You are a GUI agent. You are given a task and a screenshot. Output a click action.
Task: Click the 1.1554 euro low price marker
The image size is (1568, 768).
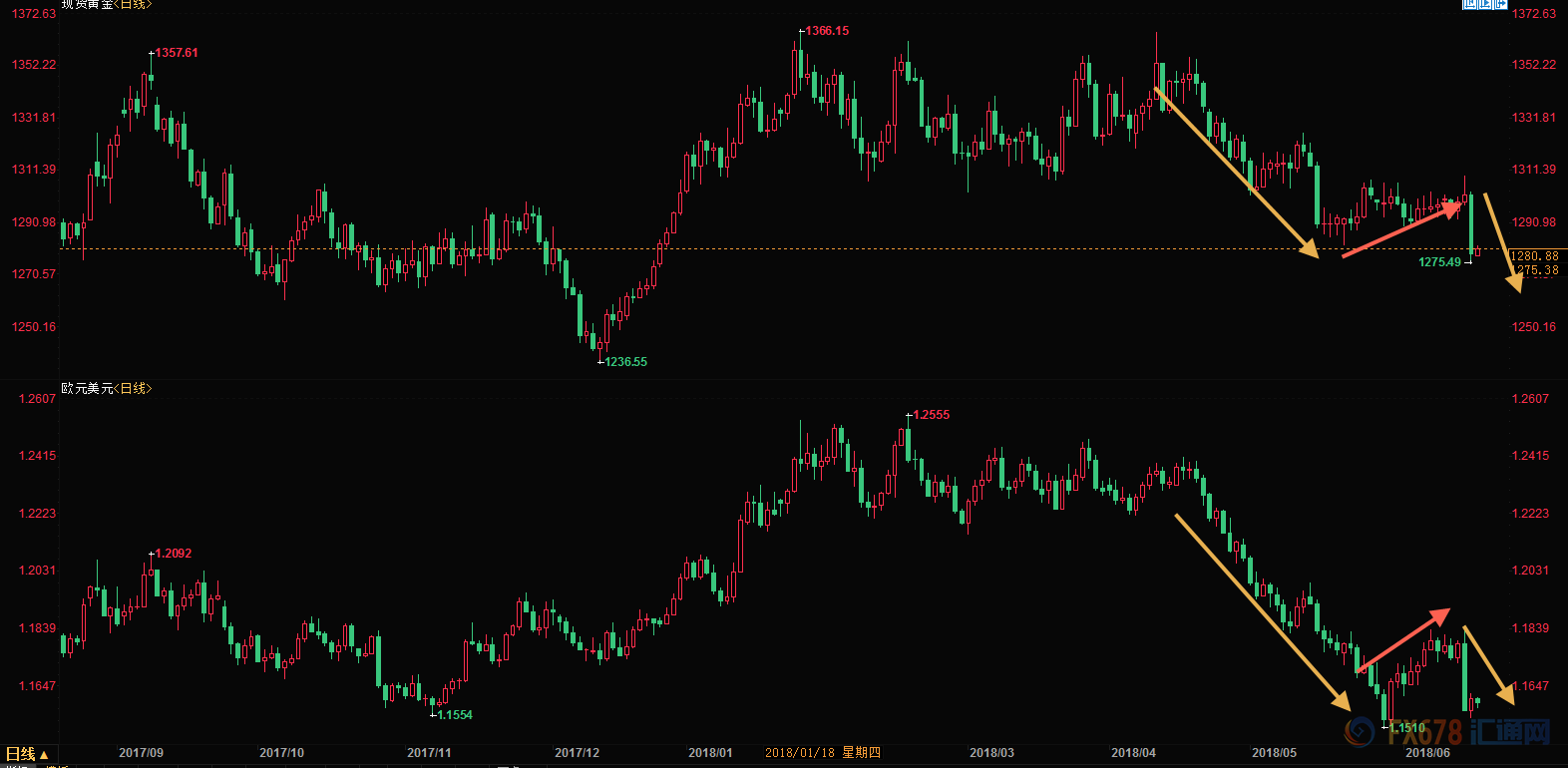click(x=455, y=715)
